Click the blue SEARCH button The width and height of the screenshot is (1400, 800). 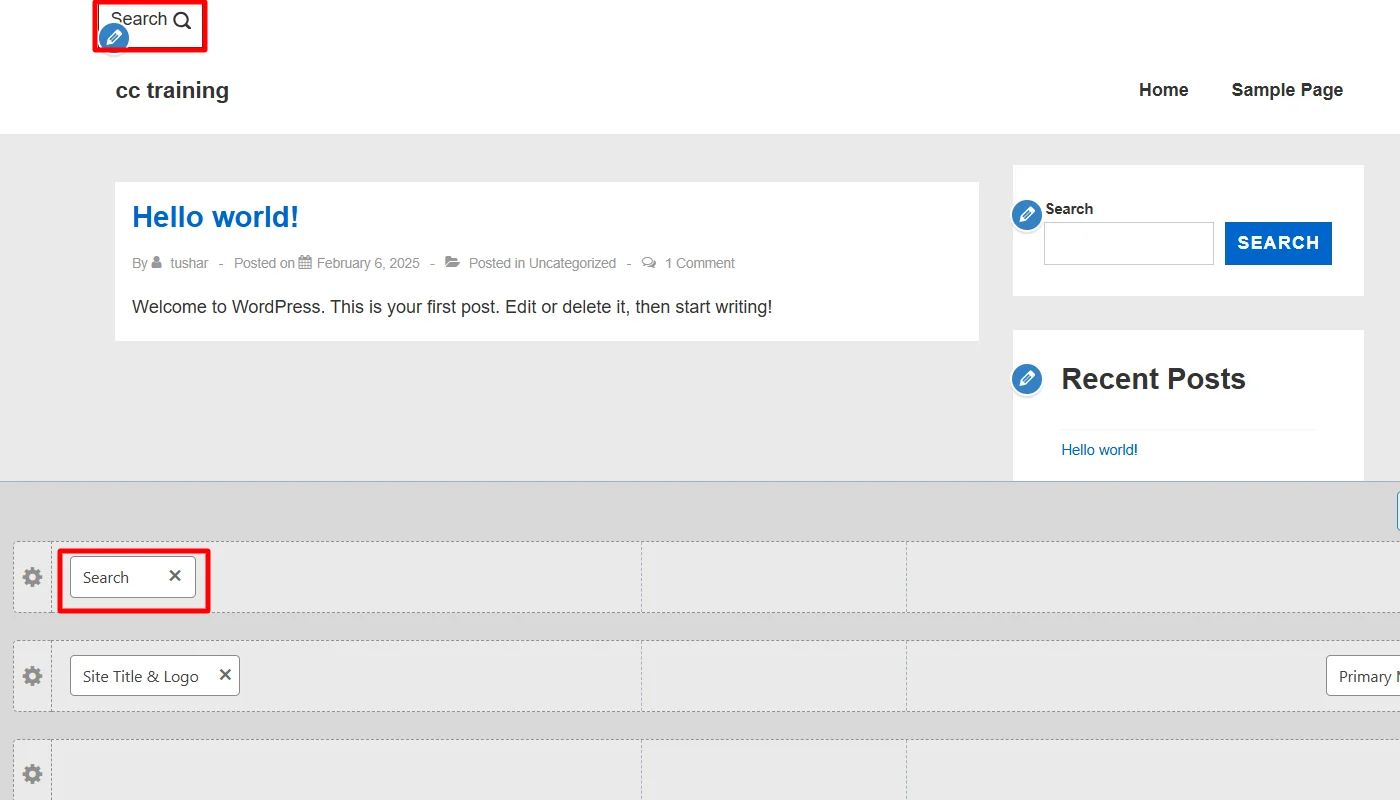click(x=1278, y=243)
